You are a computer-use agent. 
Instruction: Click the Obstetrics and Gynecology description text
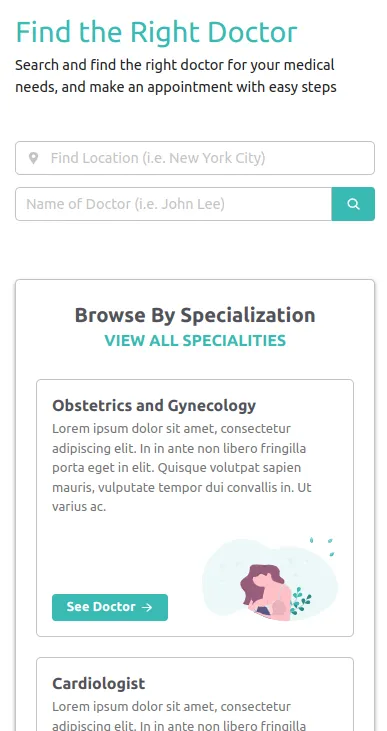182,468
